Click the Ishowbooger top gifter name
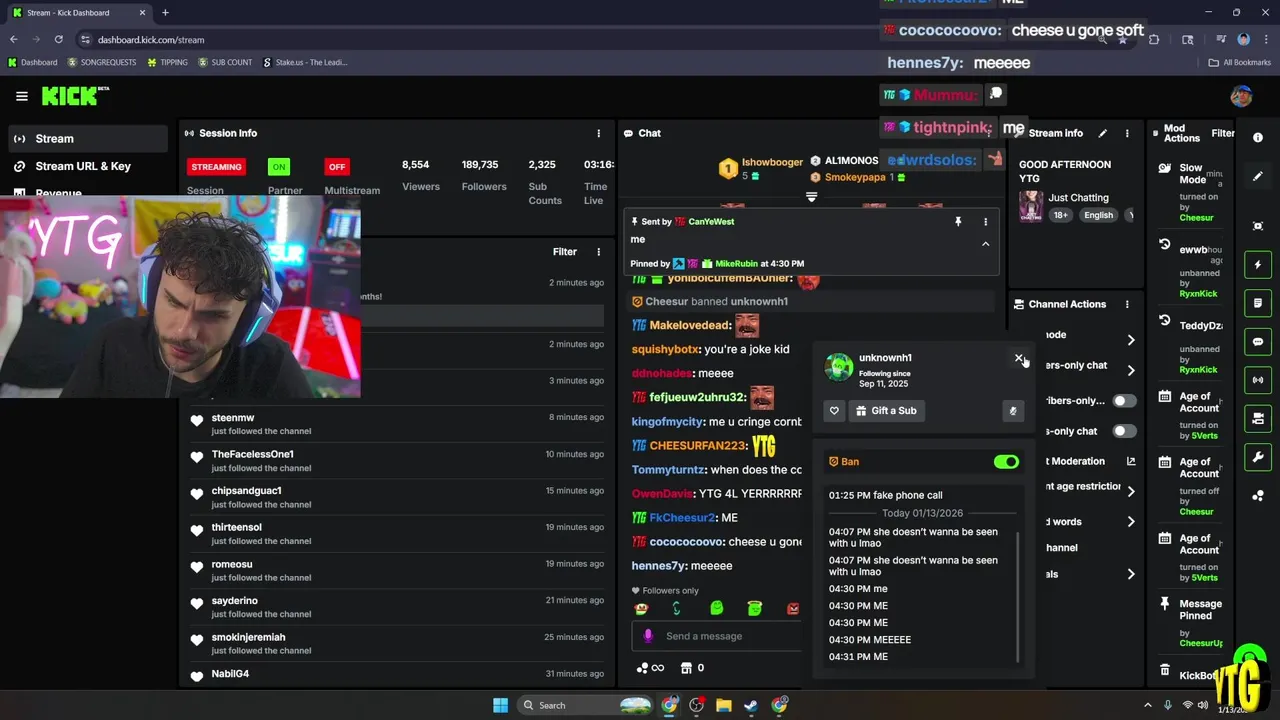The image size is (1280, 720). pyautogui.click(x=772, y=162)
